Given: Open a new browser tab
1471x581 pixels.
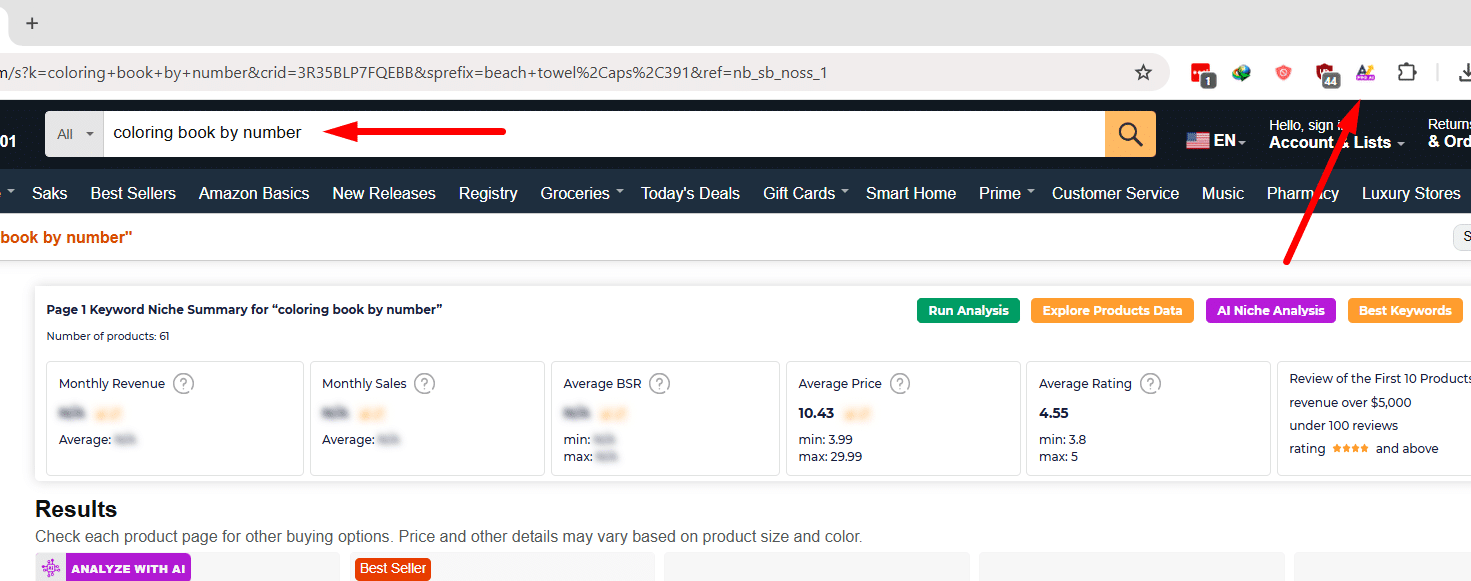Looking at the screenshot, I should click(x=32, y=23).
